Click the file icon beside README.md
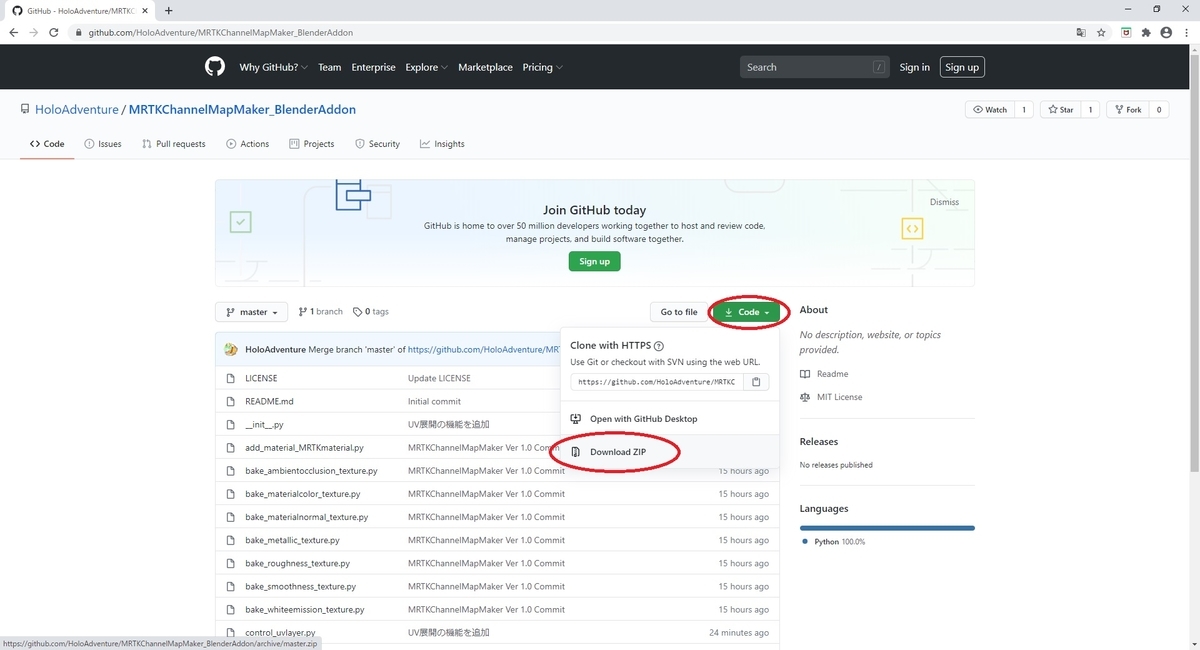Screen dimensions: 1200x650 [x=231, y=401]
